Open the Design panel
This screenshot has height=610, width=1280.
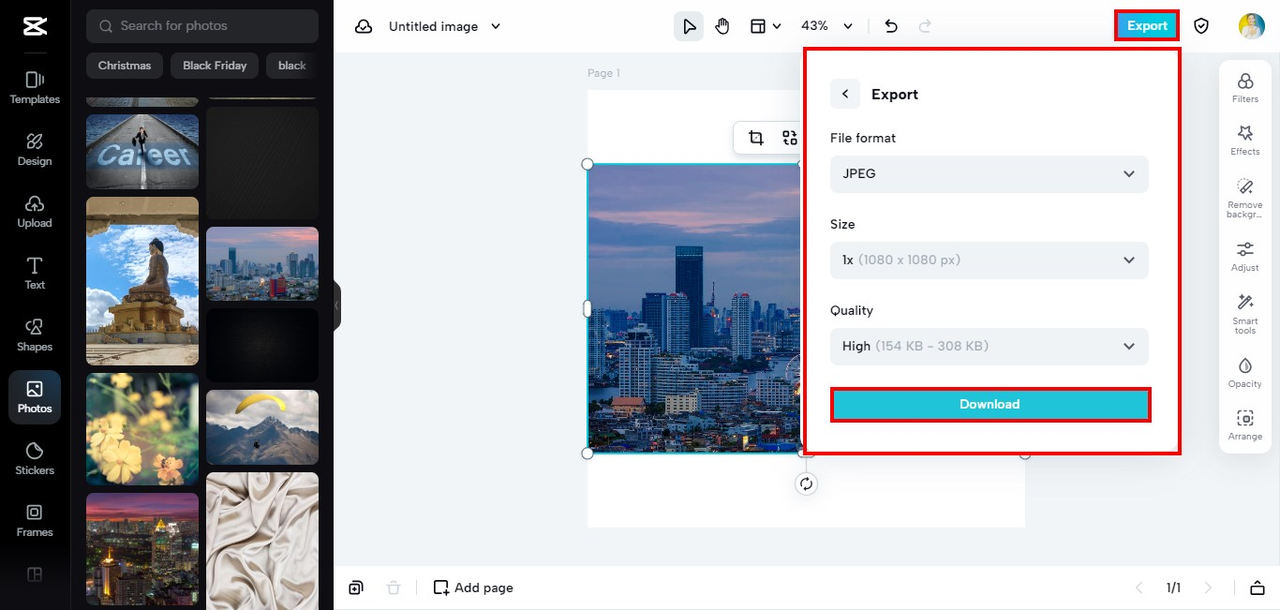pyautogui.click(x=34, y=149)
